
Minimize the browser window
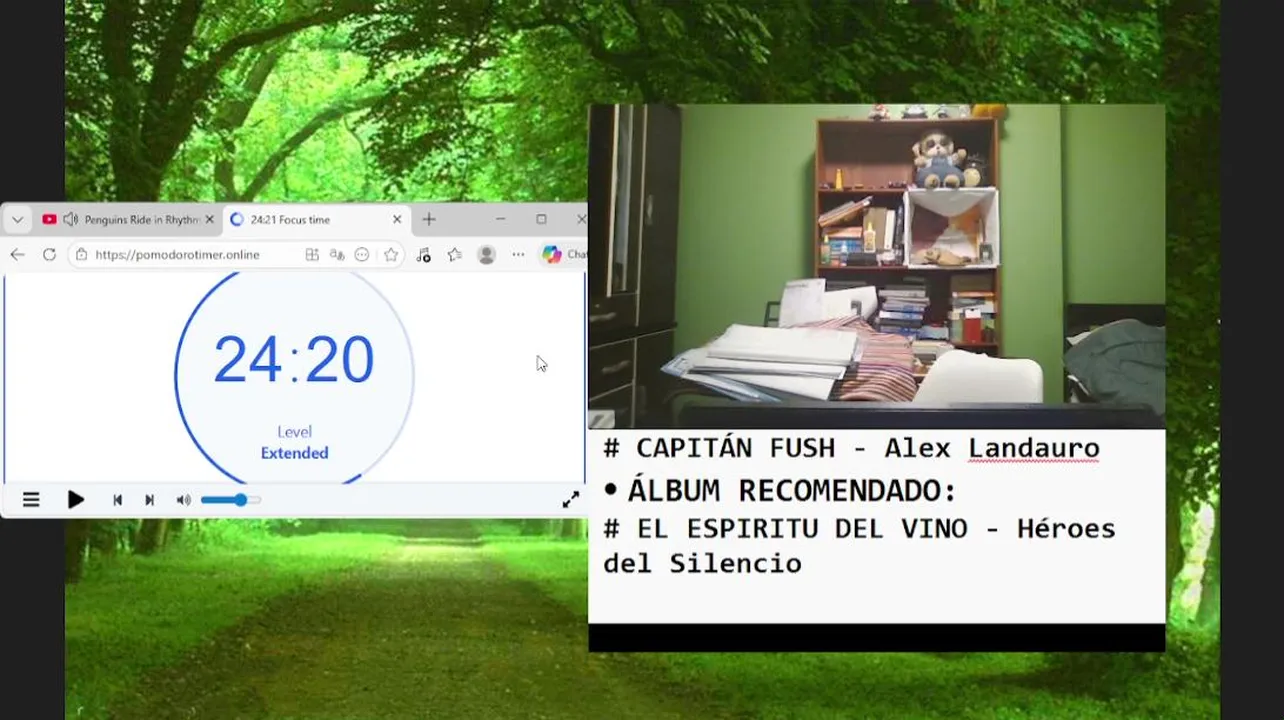pyautogui.click(x=500, y=219)
